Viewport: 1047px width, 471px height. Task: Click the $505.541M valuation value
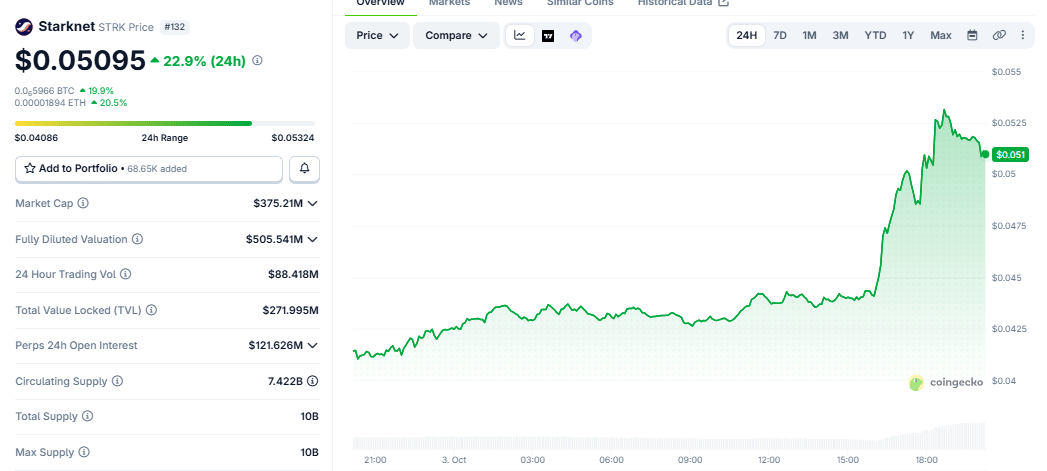[x=274, y=239]
